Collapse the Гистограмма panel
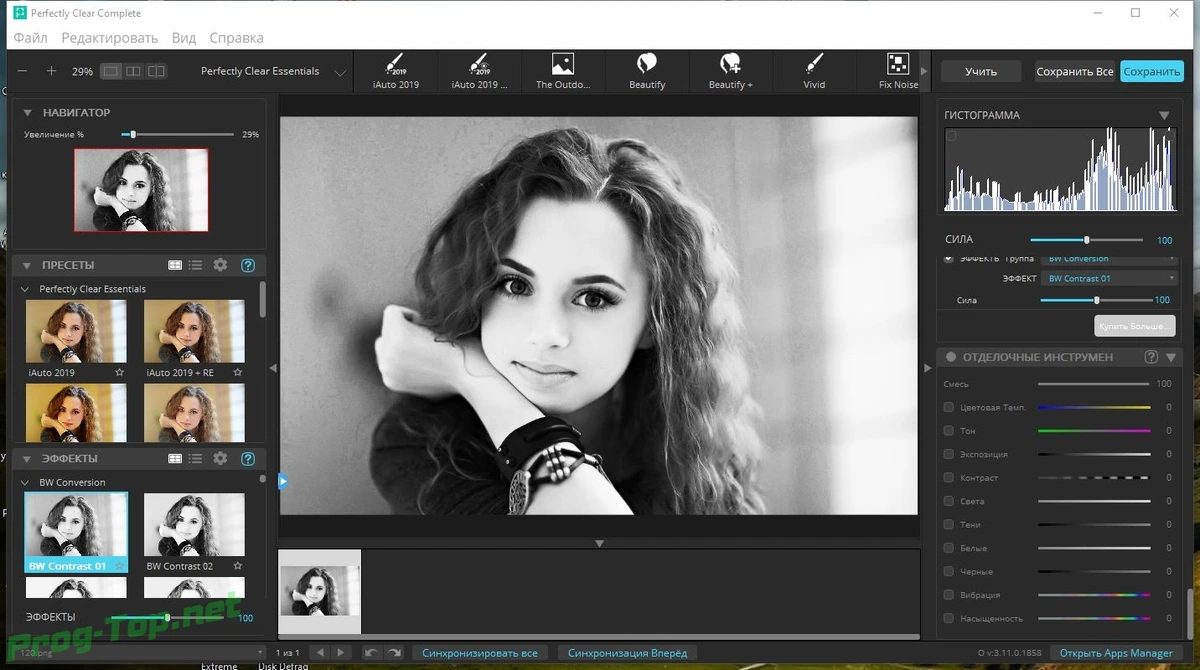 [1164, 116]
